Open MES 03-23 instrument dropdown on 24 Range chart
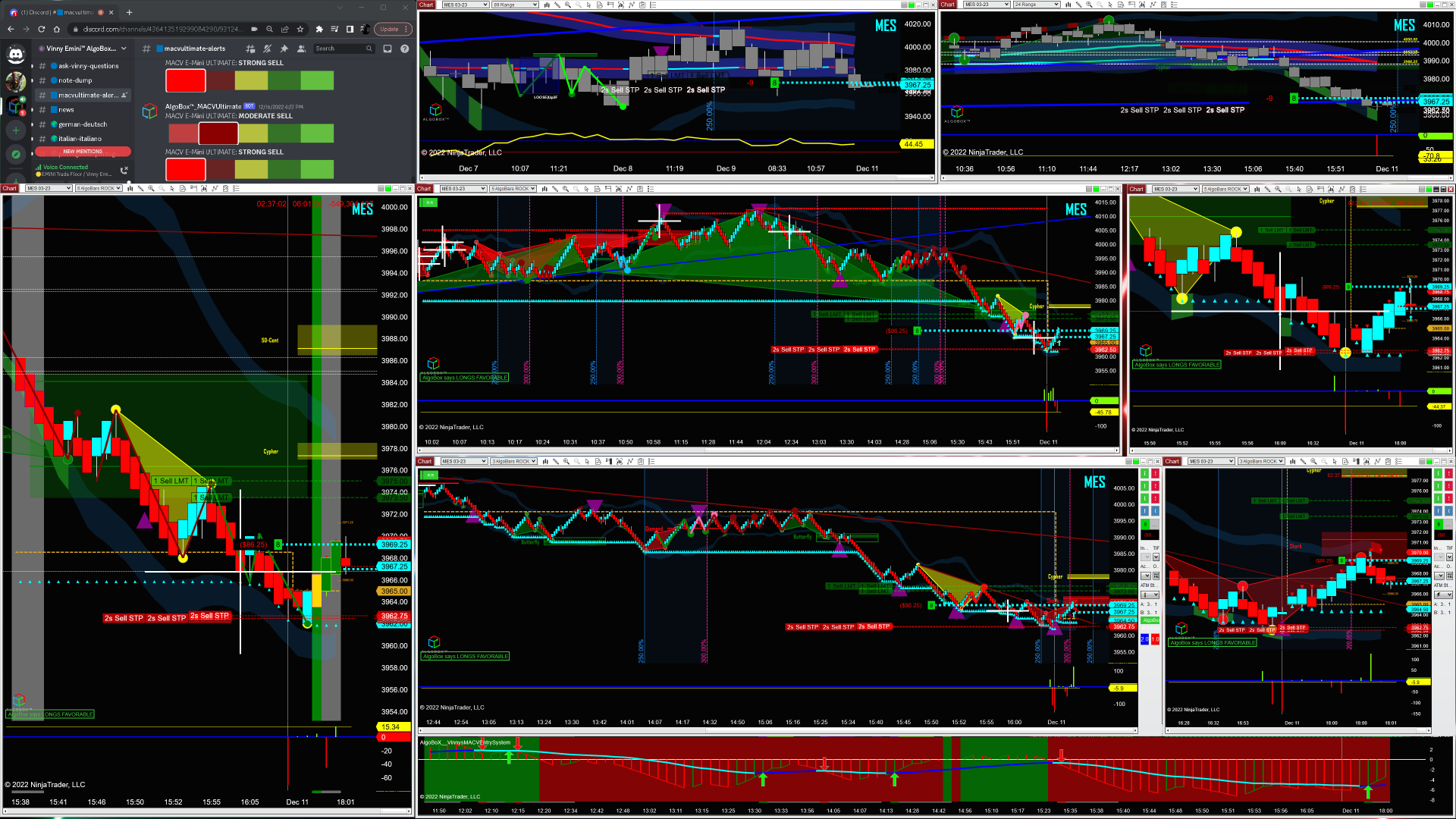Viewport: 1456px width, 819px height. coord(986,5)
